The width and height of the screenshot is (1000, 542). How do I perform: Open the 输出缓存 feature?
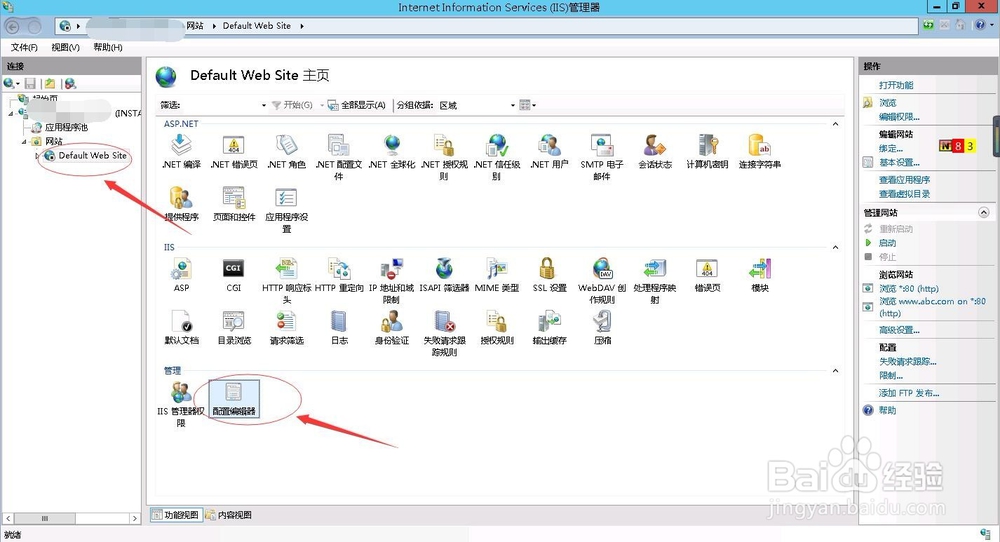(x=549, y=328)
